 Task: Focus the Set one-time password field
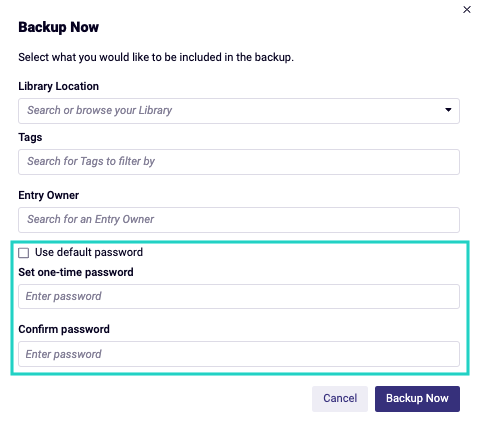[239, 296]
